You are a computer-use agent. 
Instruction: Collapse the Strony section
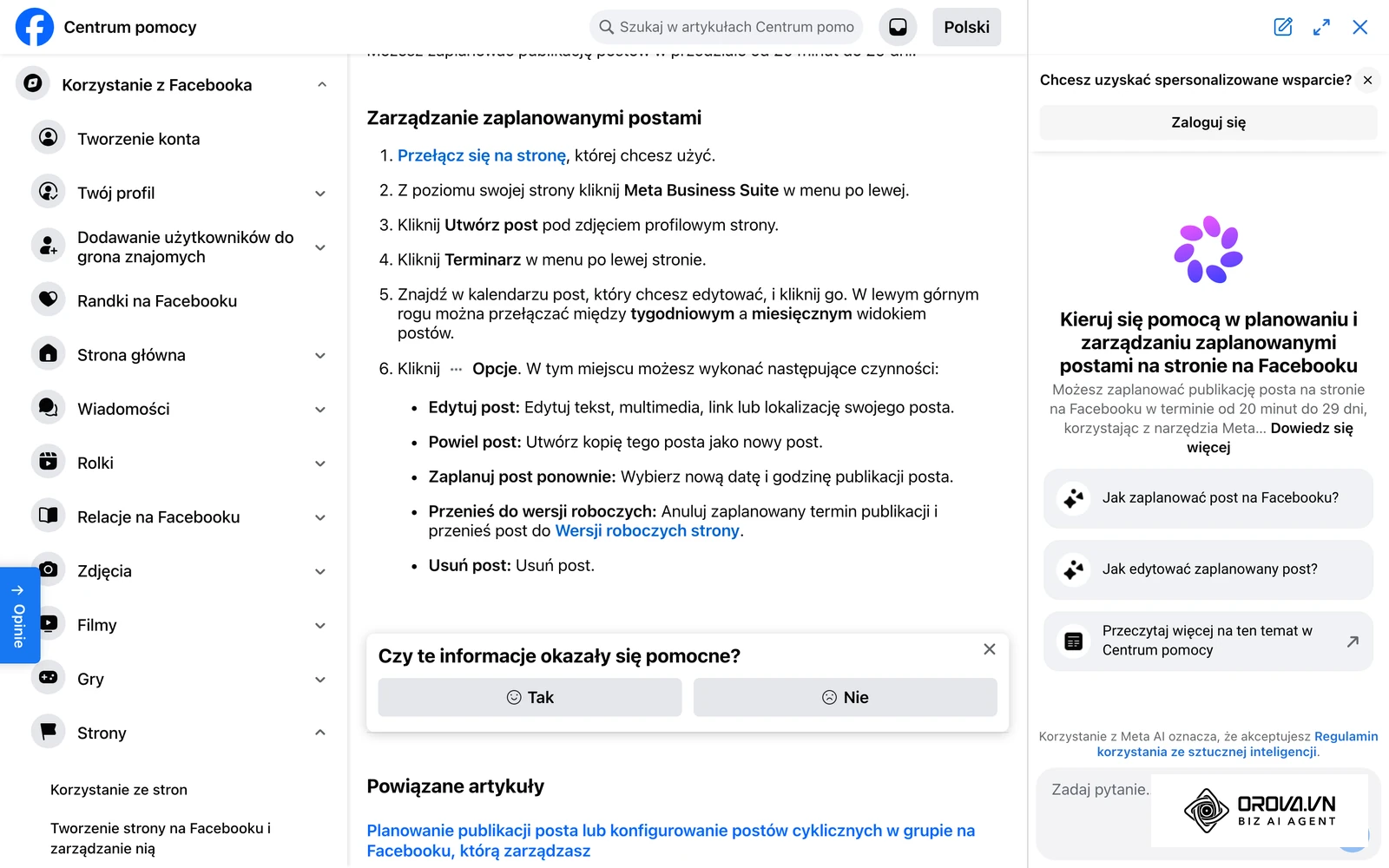[x=320, y=733]
